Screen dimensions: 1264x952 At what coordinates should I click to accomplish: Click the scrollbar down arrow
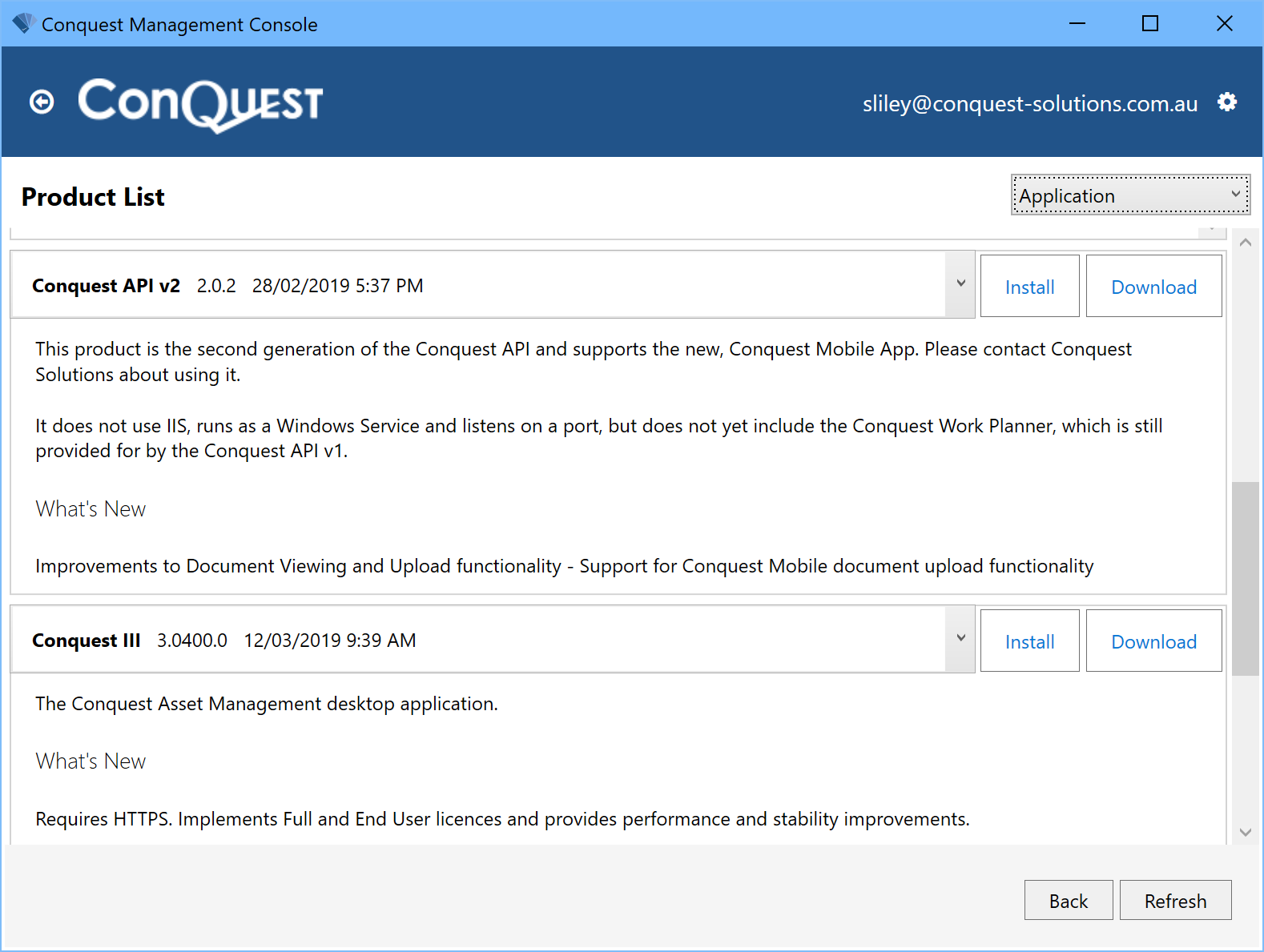(x=1245, y=832)
